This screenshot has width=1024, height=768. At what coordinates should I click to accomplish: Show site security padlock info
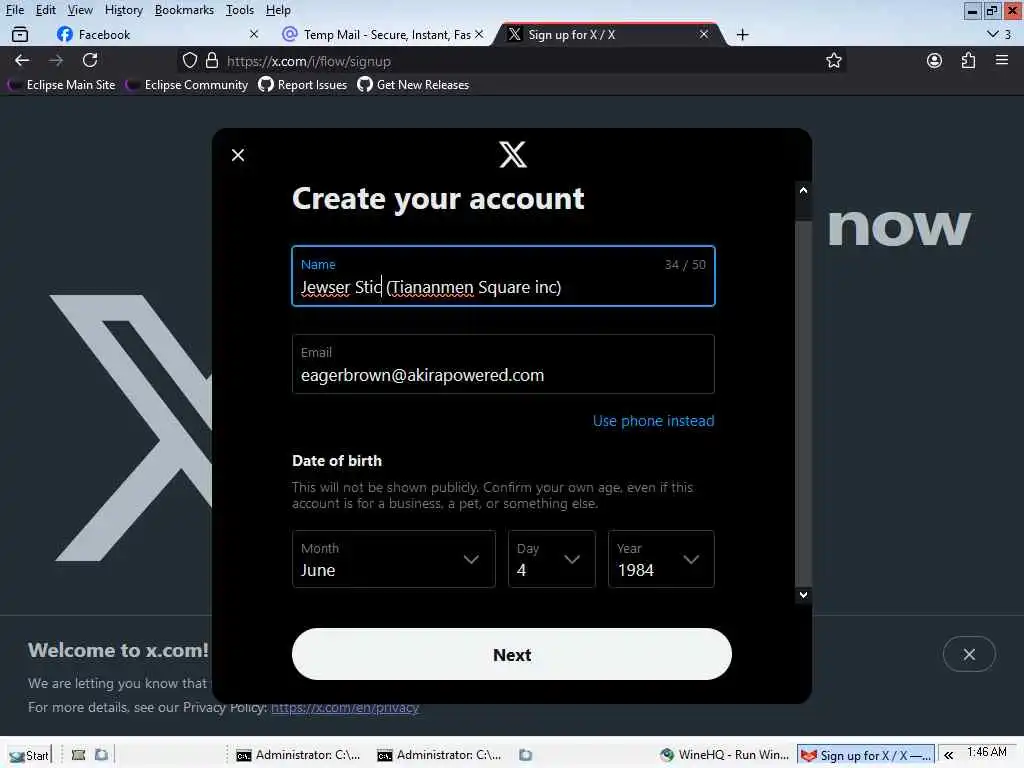212,61
